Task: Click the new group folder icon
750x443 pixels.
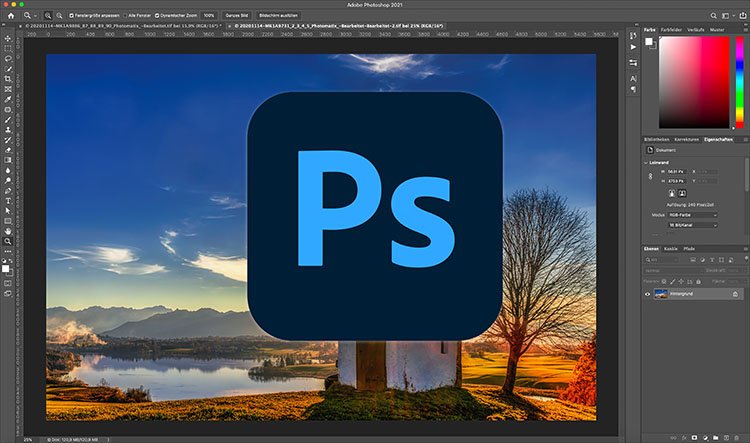Action: [x=716, y=438]
